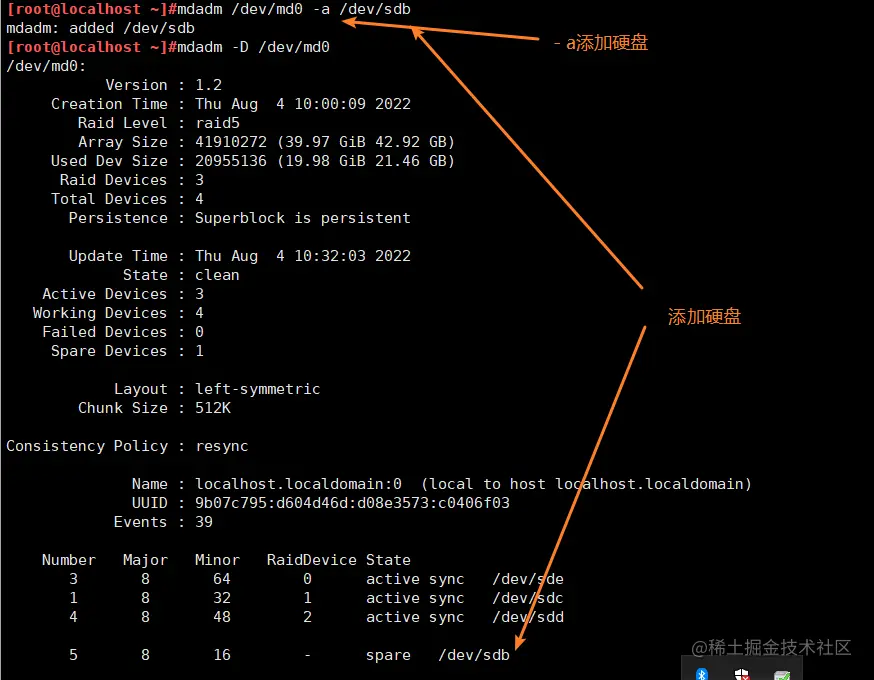This screenshot has height=680, width=874.
Task: Open the Bluetooth tray icon
Action: [702, 674]
